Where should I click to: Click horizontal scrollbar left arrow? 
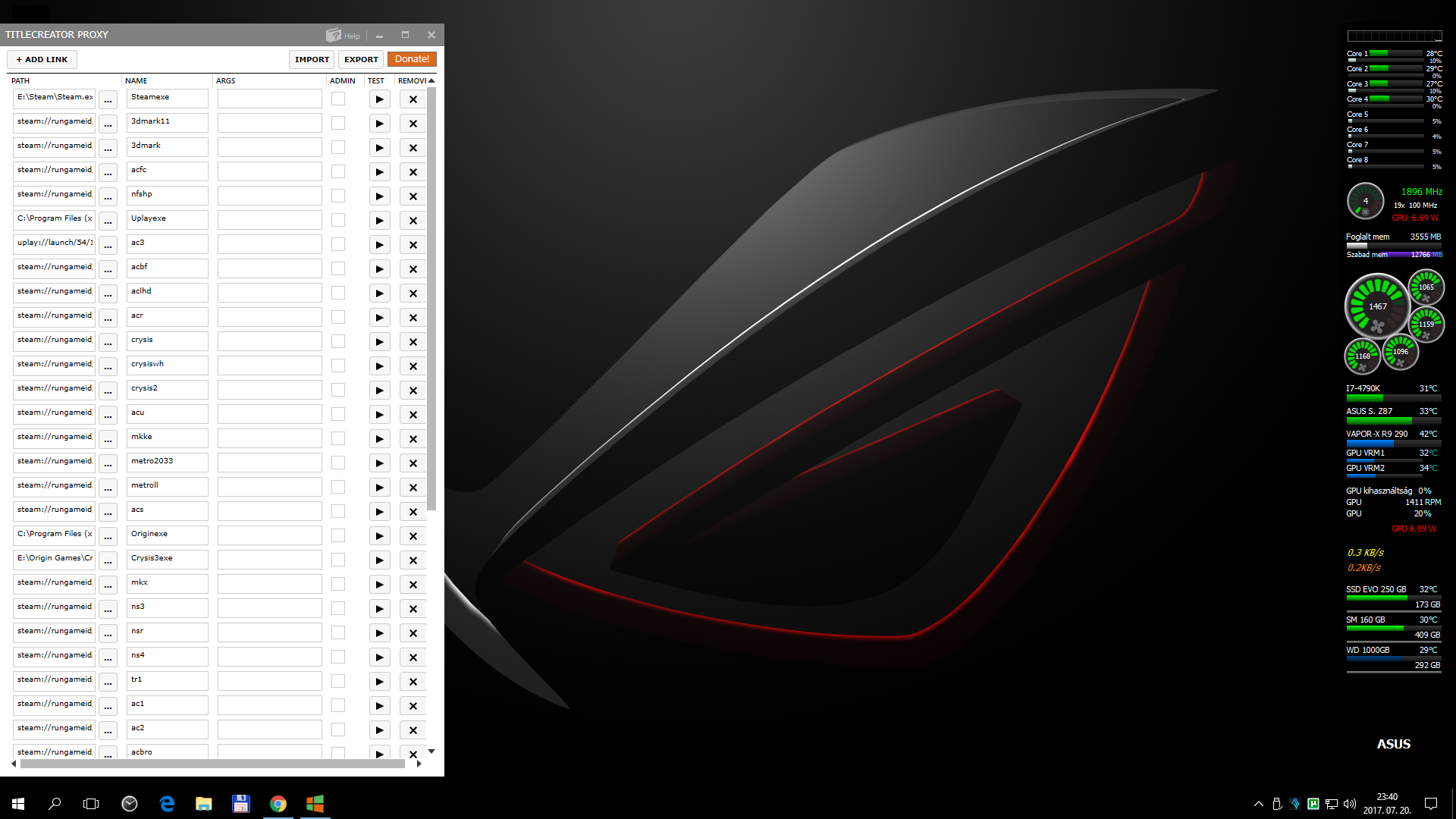click(x=14, y=764)
